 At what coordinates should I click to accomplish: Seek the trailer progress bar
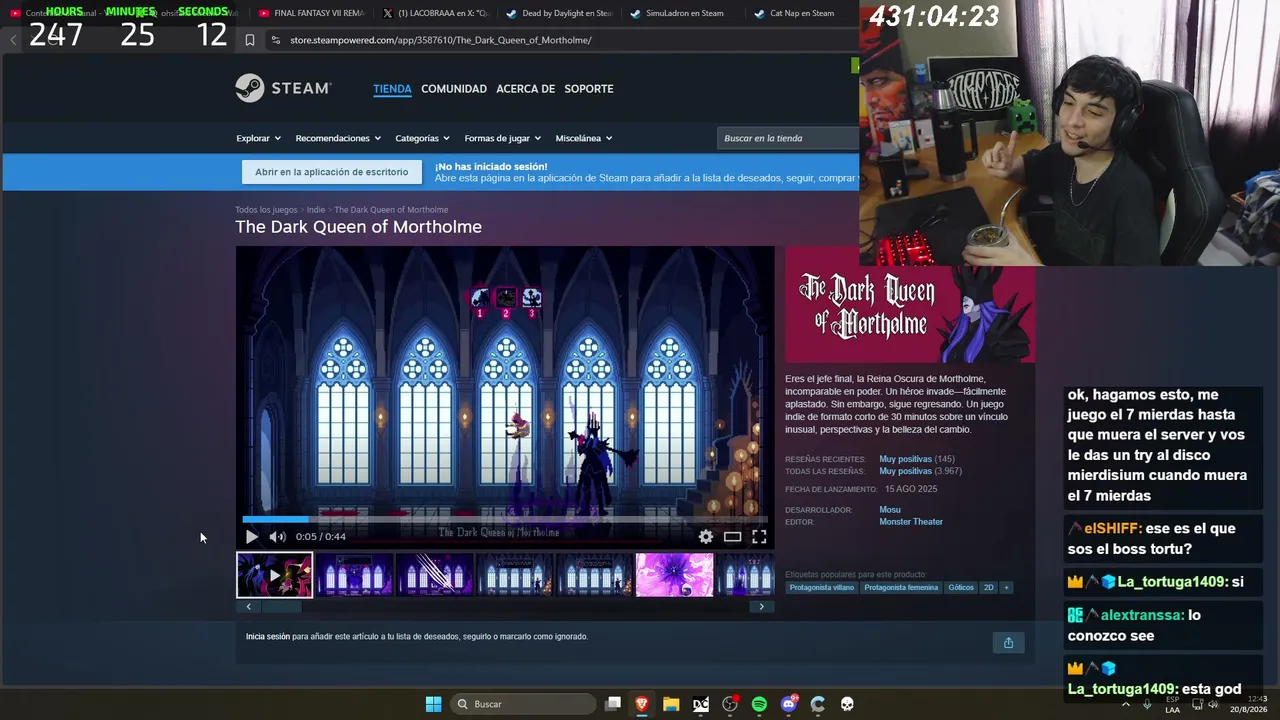[x=505, y=519]
